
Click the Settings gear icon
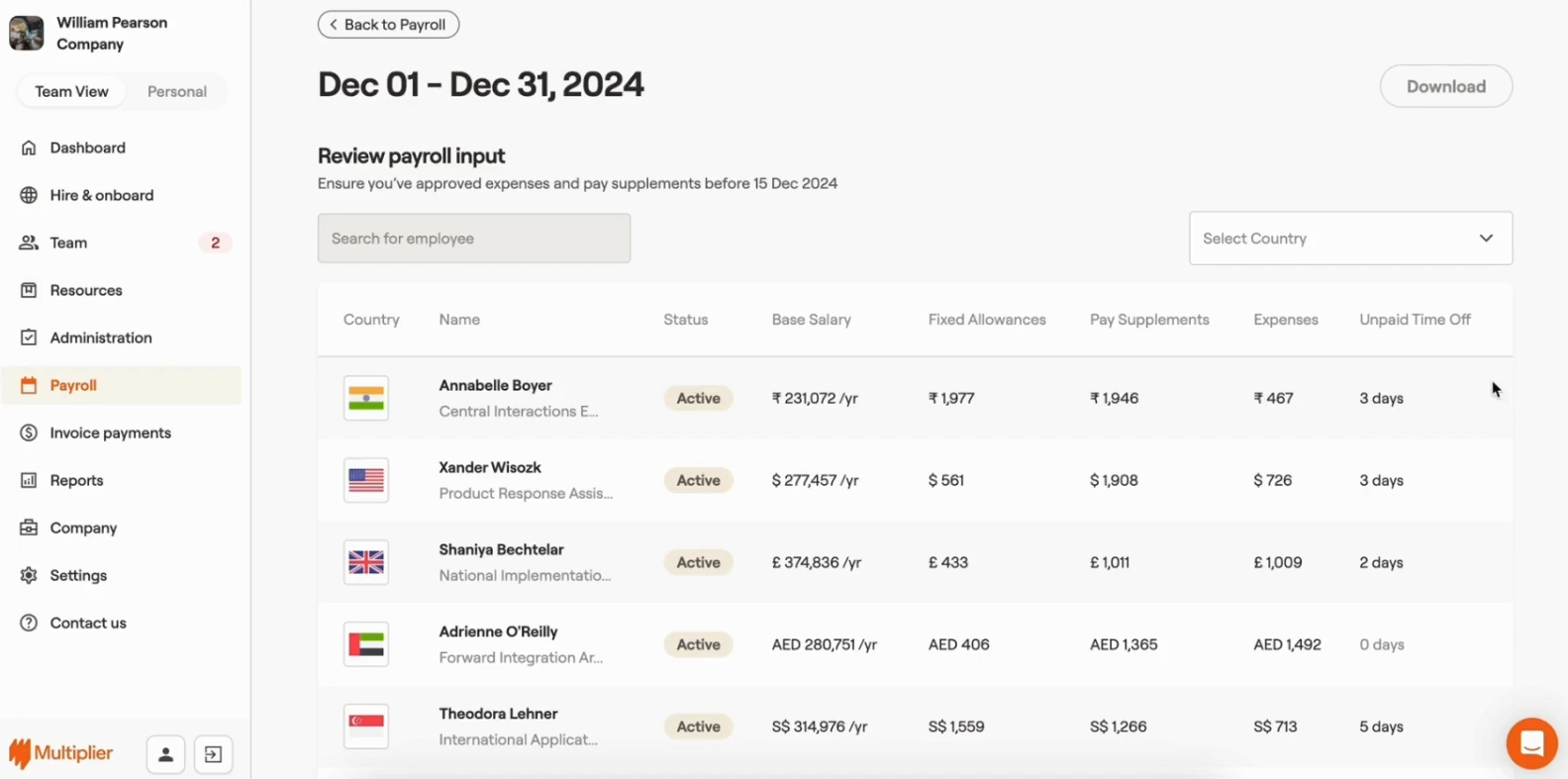coord(29,575)
